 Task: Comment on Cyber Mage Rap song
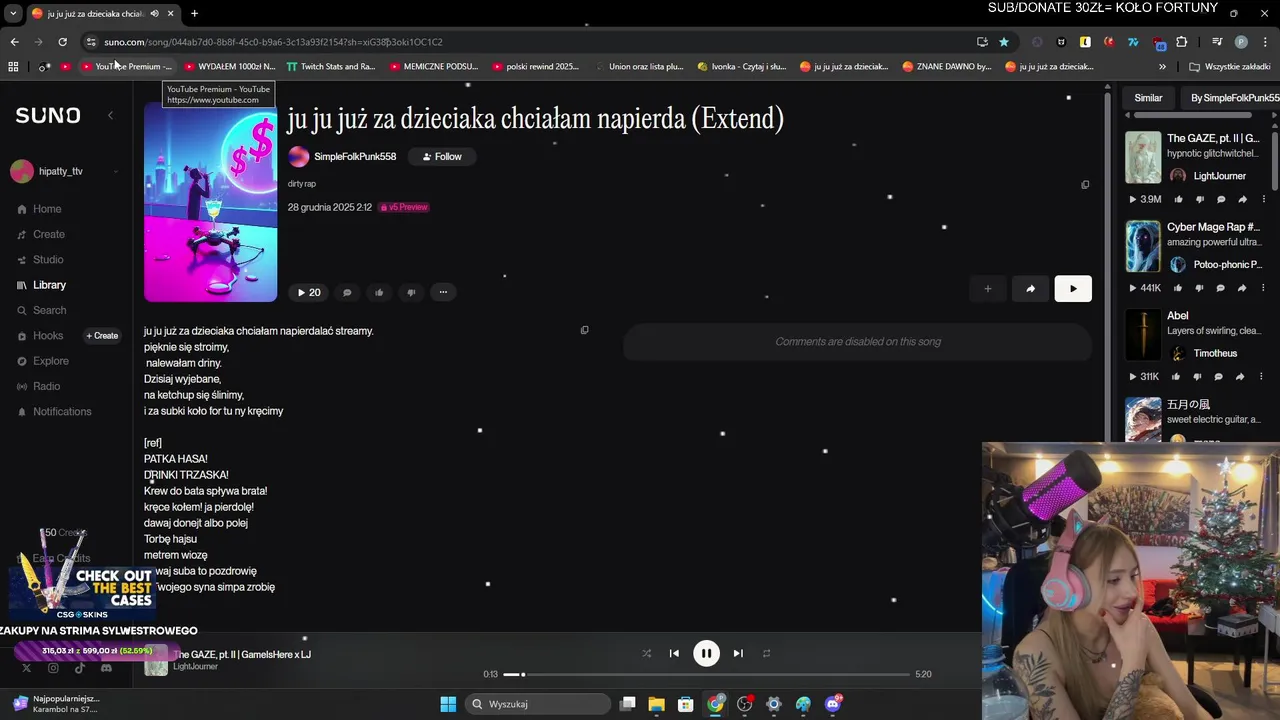pos(1221,288)
